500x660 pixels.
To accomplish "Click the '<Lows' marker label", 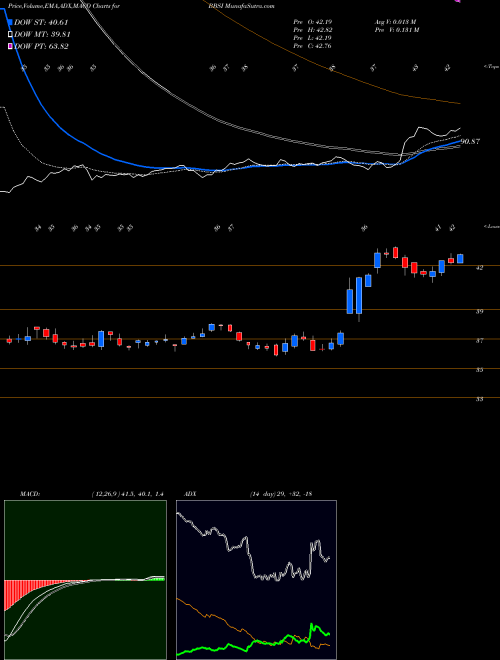I will click(491, 226).
